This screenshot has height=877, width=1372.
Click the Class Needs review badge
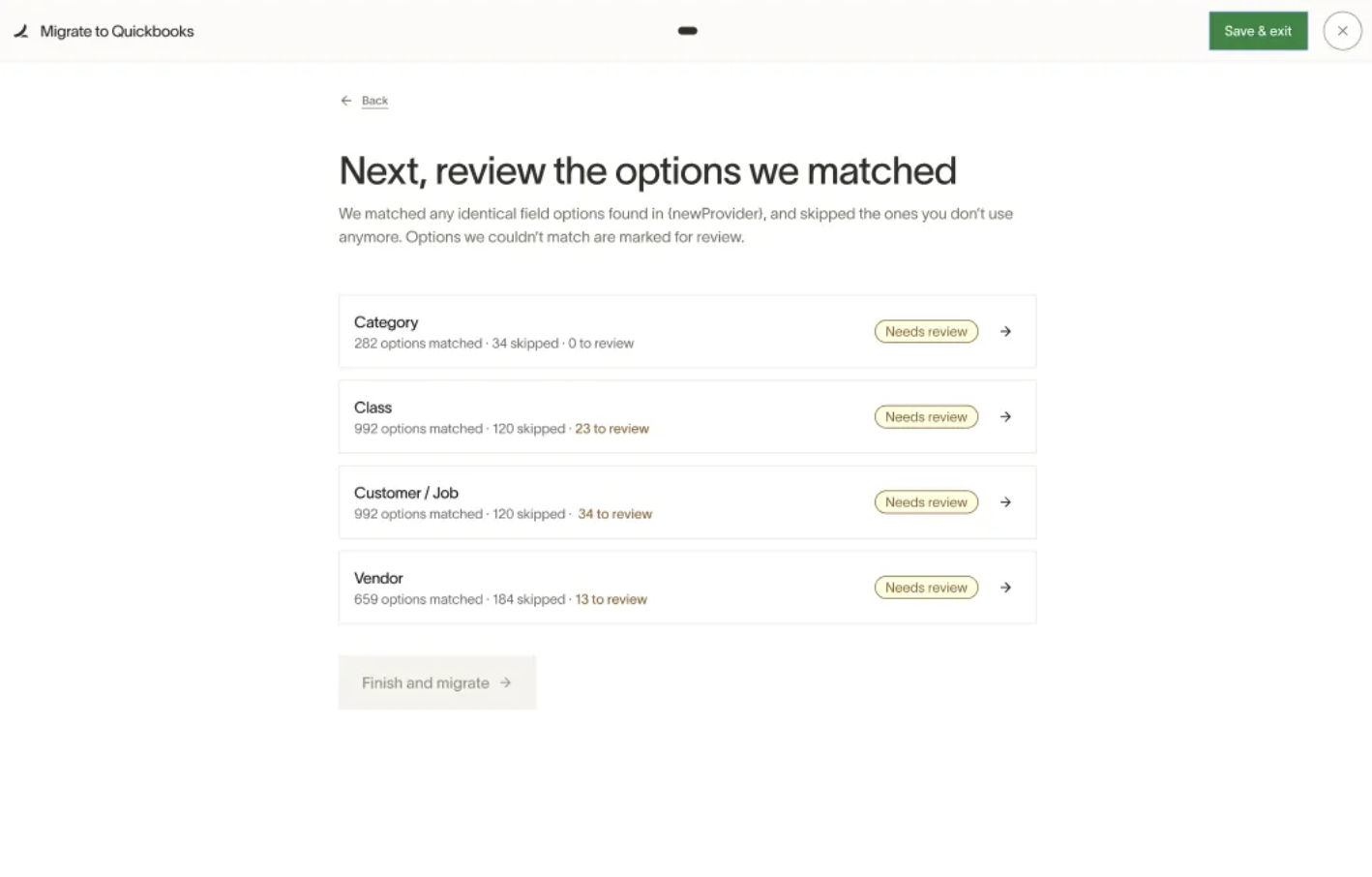click(x=926, y=416)
